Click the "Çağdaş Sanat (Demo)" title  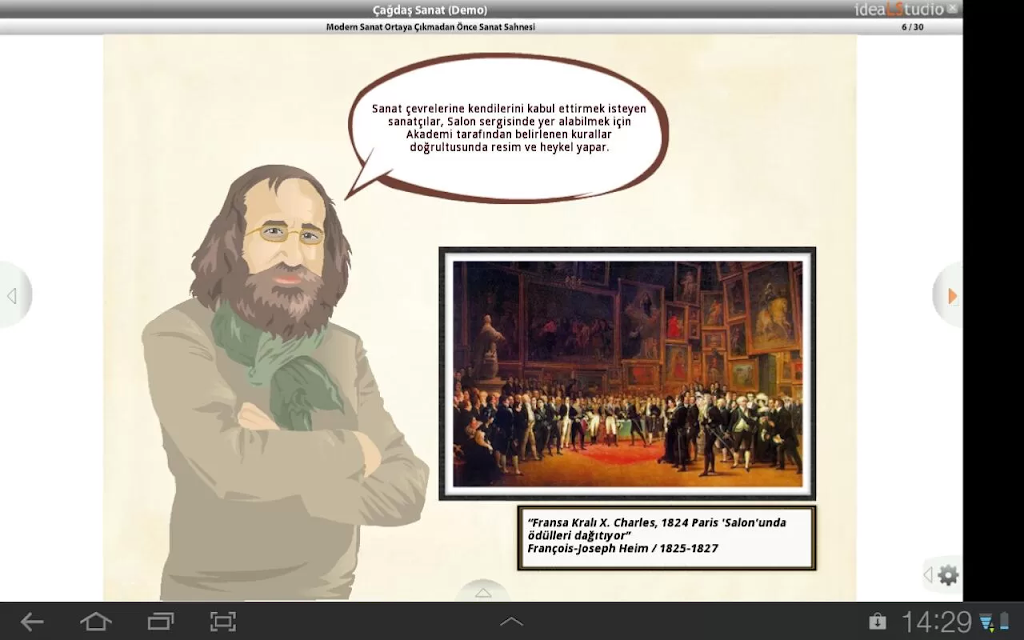click(x=430, y=9)
